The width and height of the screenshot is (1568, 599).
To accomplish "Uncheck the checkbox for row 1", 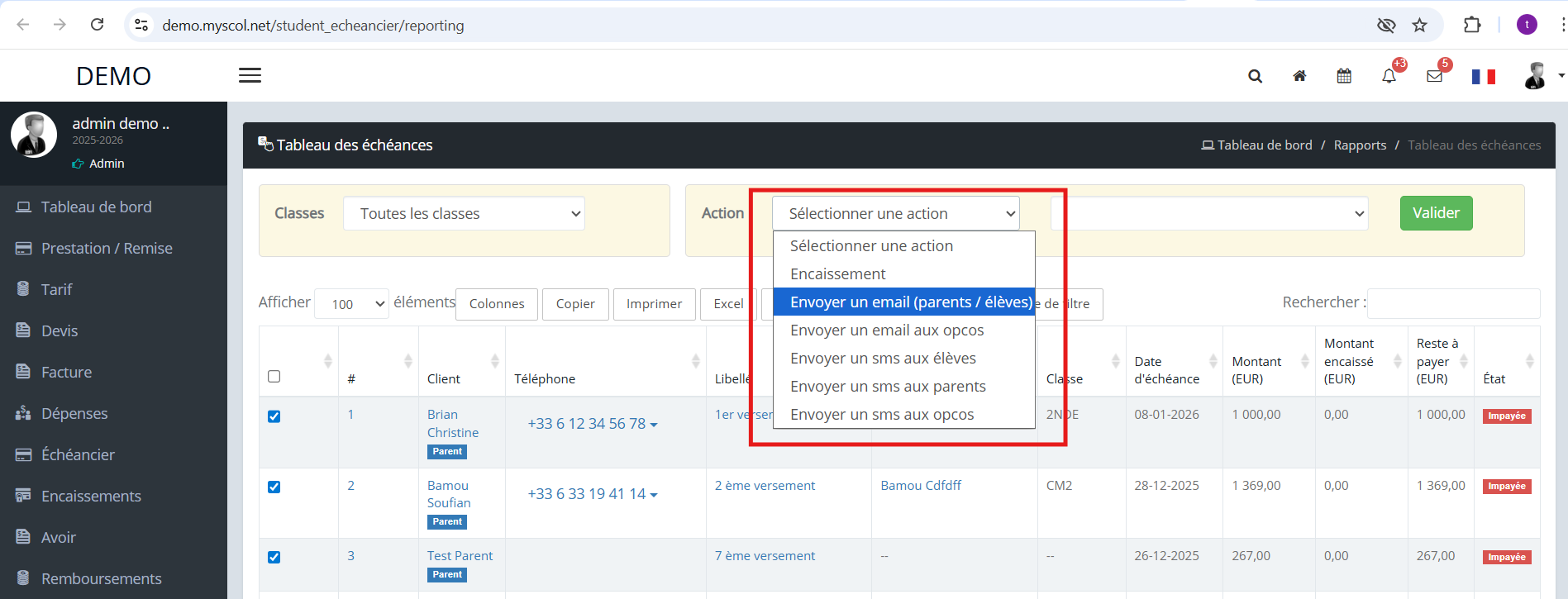I will (274, 416).
